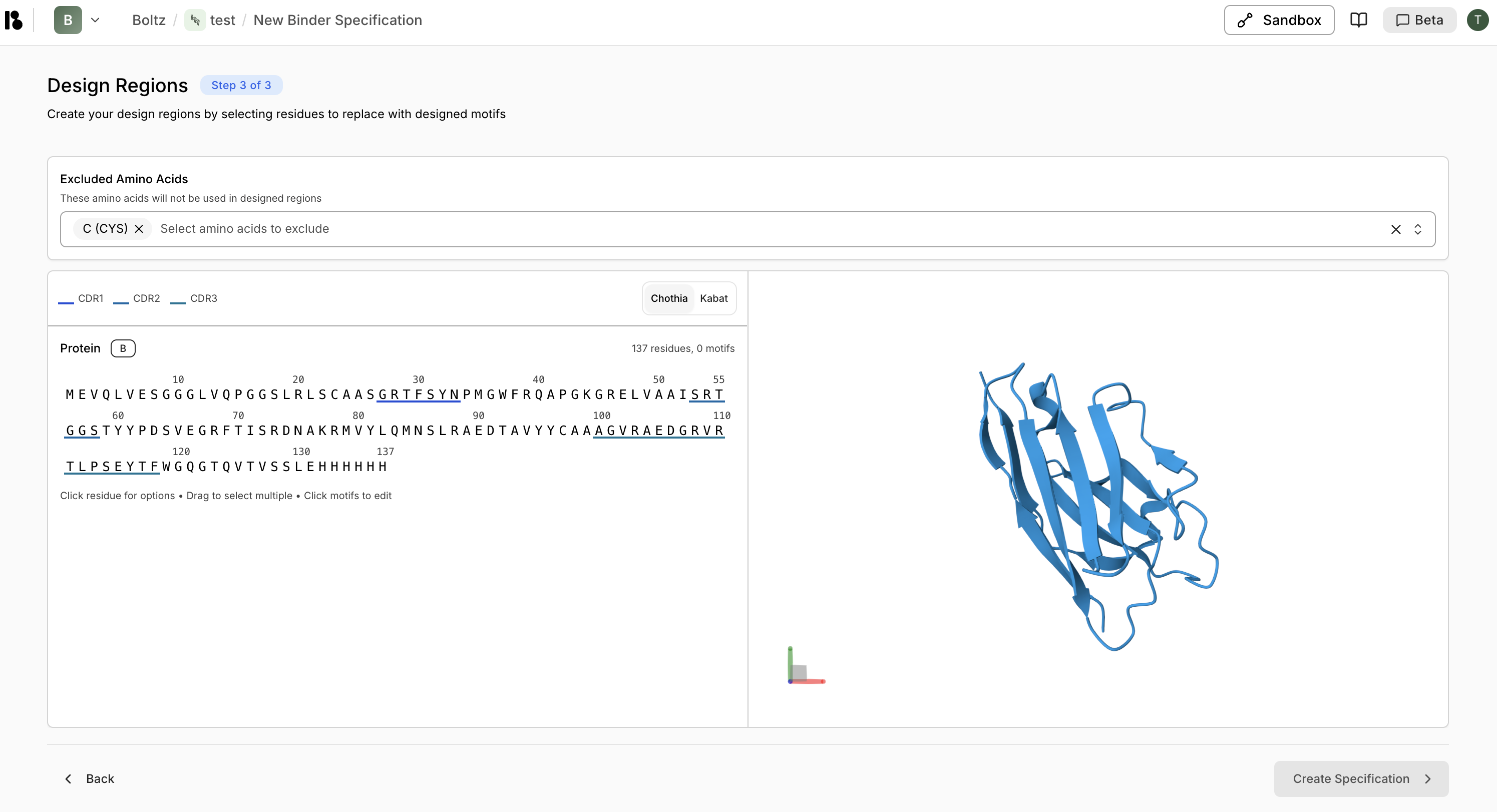Click the Create Specification button
The image size is (1497, 812).
[1360, 778]
